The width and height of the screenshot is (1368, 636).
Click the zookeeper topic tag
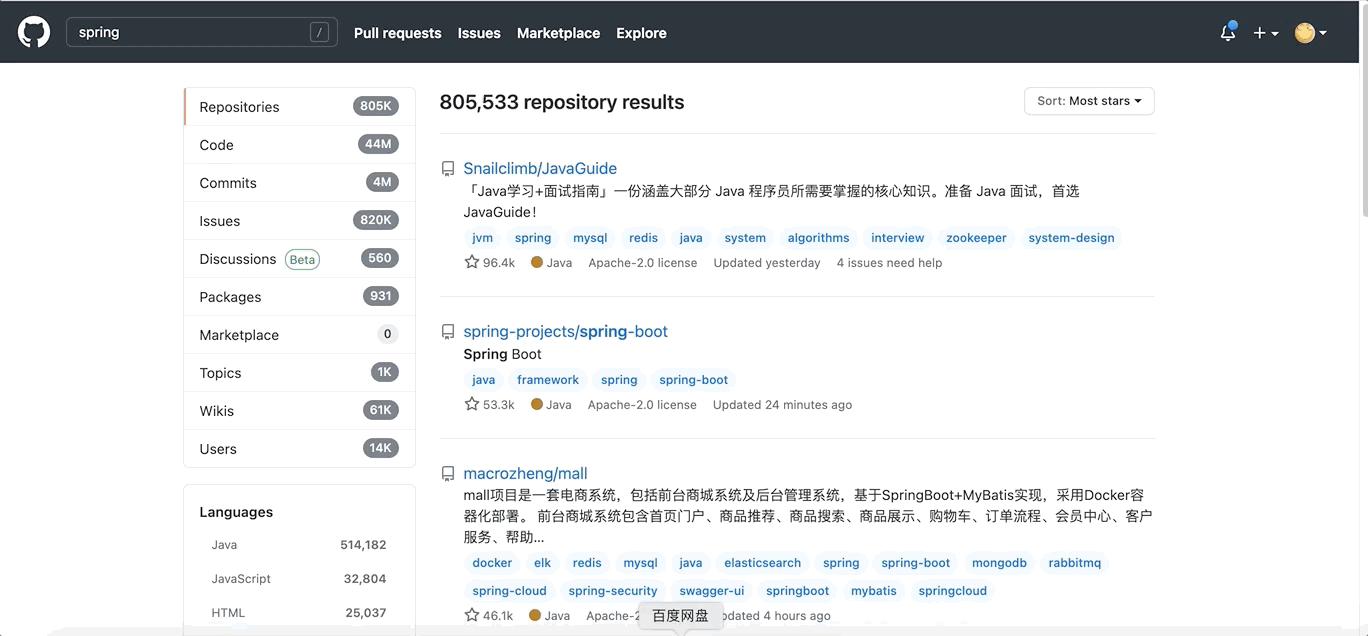tap(977, 238)
